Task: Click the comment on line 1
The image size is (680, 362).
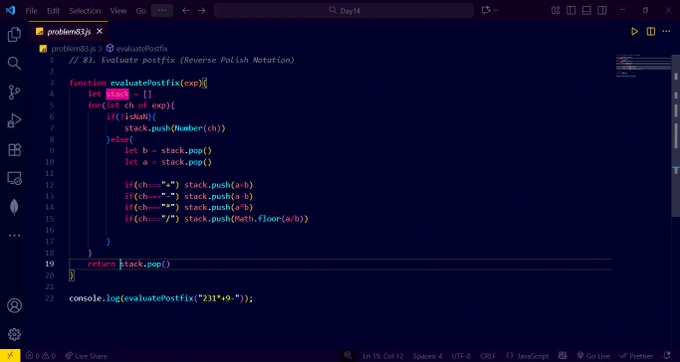Action: coord(182,60)
